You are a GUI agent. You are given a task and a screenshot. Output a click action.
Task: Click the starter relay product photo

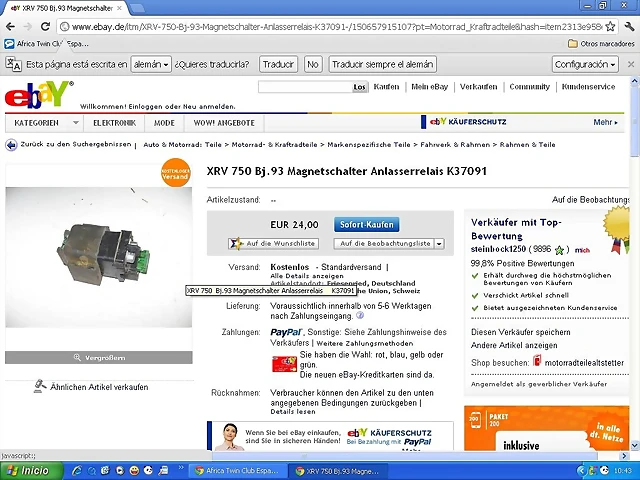(98, 257)
